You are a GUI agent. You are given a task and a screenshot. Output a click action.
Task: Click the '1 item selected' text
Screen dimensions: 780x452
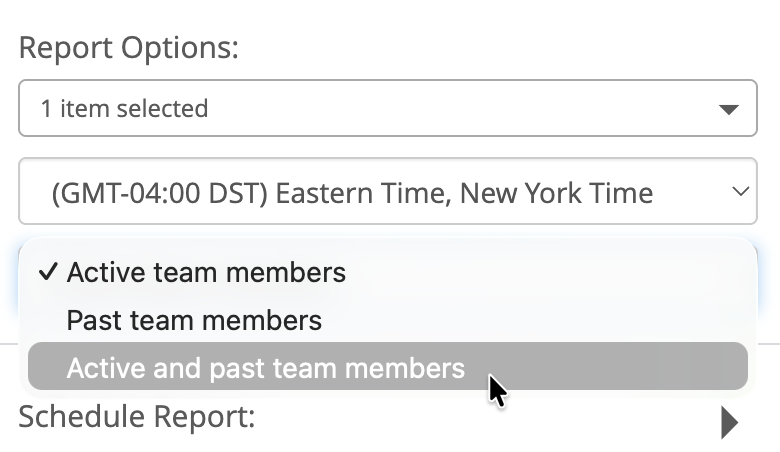(x=124, y=108)
